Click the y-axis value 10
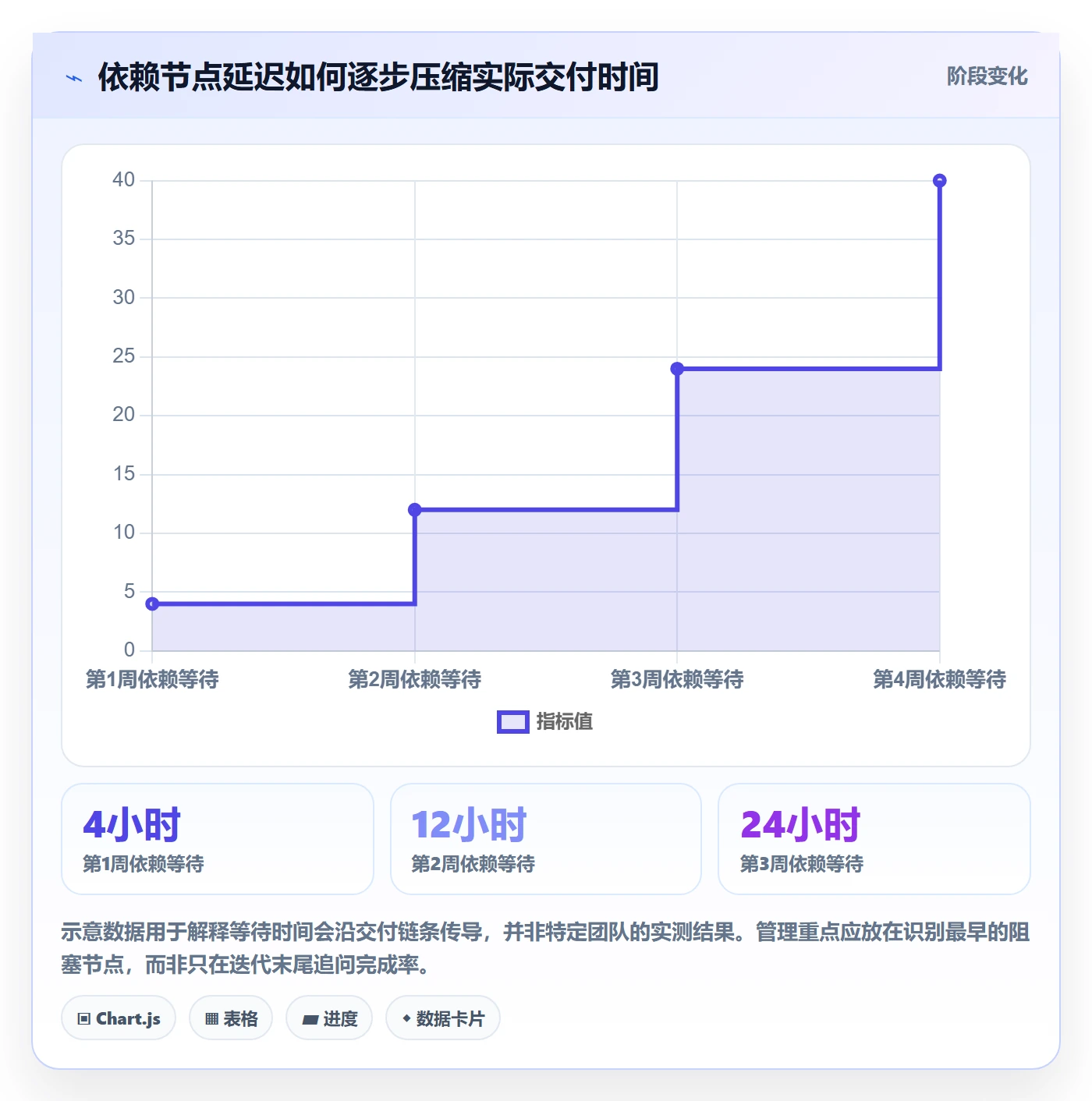Screen dimensions: 1092x1101 [x=124, y=533]
